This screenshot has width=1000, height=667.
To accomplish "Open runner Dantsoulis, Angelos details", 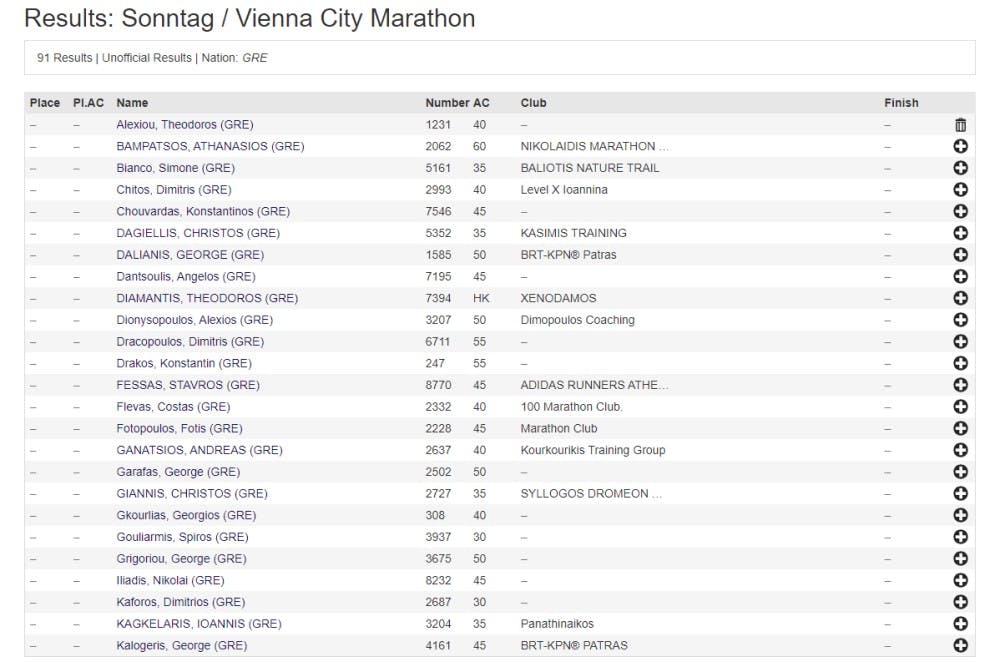I will point(185,277).
